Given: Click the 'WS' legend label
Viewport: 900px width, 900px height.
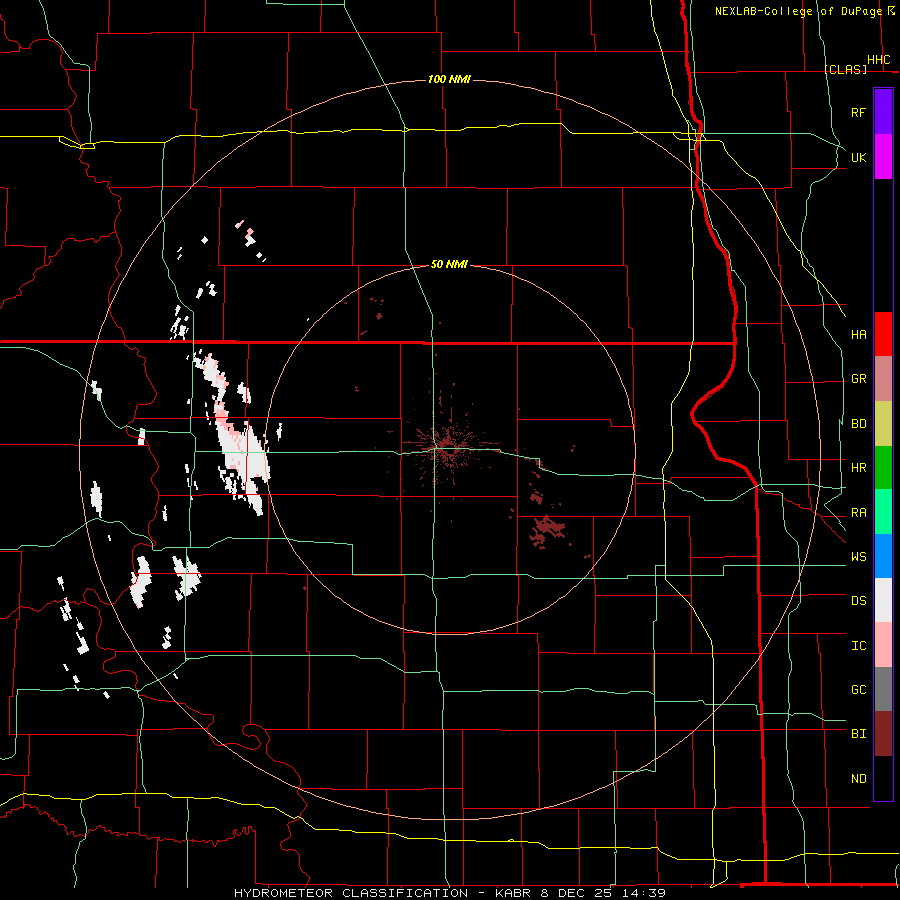Looking at the screenshot, I should (859, 557).
